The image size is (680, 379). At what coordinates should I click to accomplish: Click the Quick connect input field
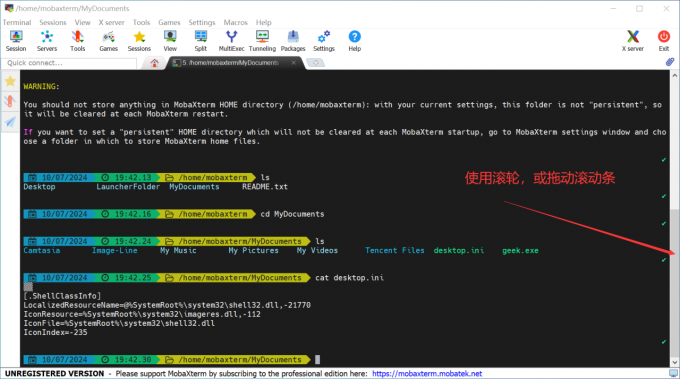point(69,63)
